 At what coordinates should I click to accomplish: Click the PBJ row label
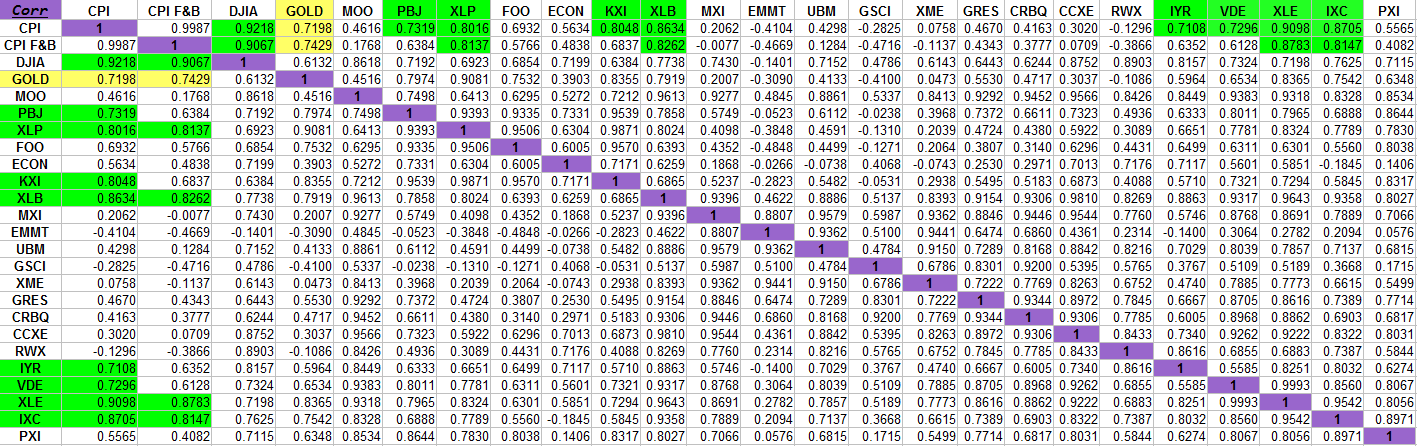tap(30, 113)
